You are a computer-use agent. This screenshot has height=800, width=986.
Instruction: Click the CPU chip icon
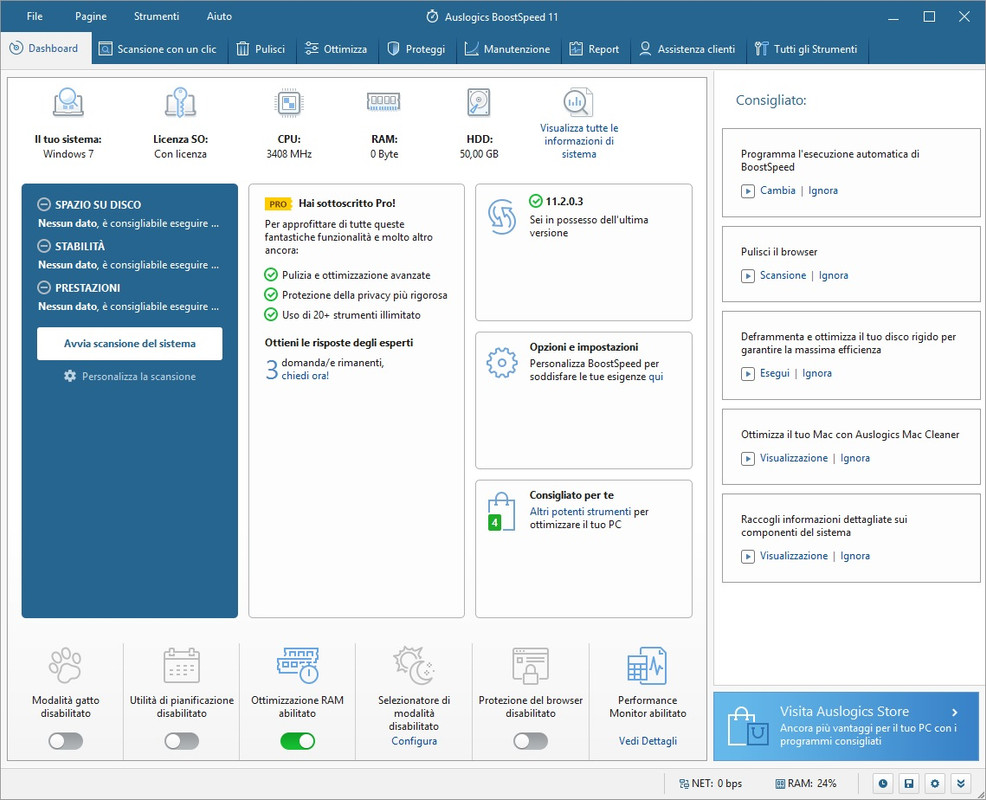pos(289,103)
